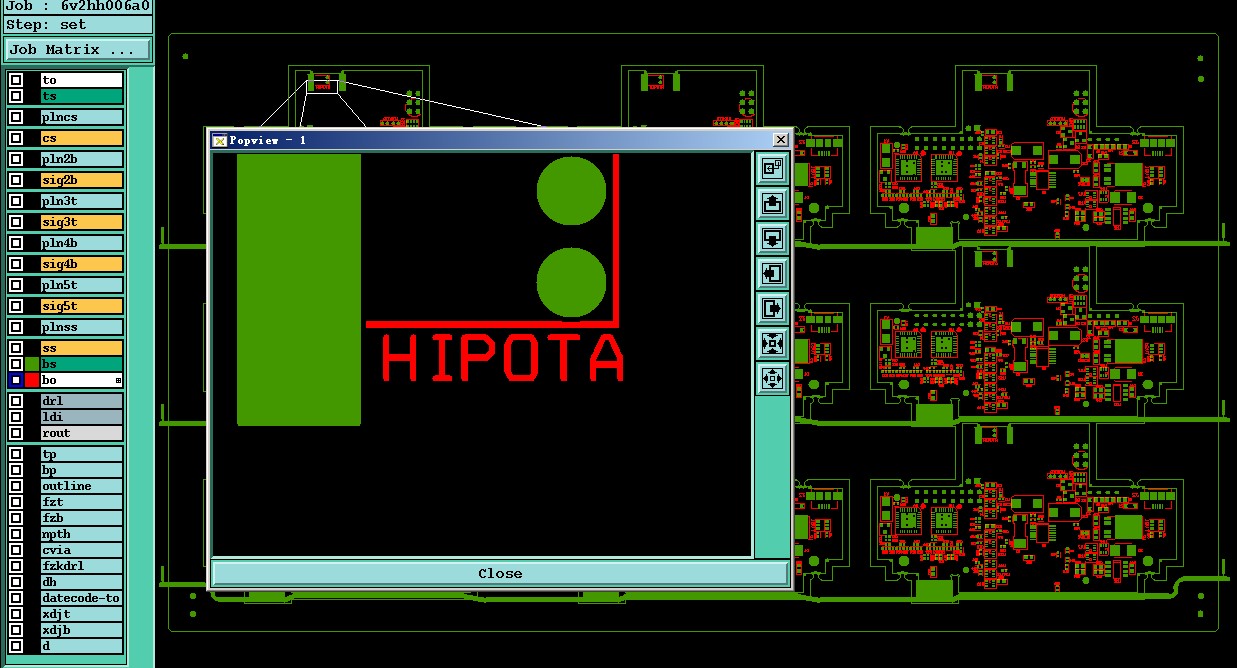Pan the Popview up with the up-arrow icon

[772, 204]
